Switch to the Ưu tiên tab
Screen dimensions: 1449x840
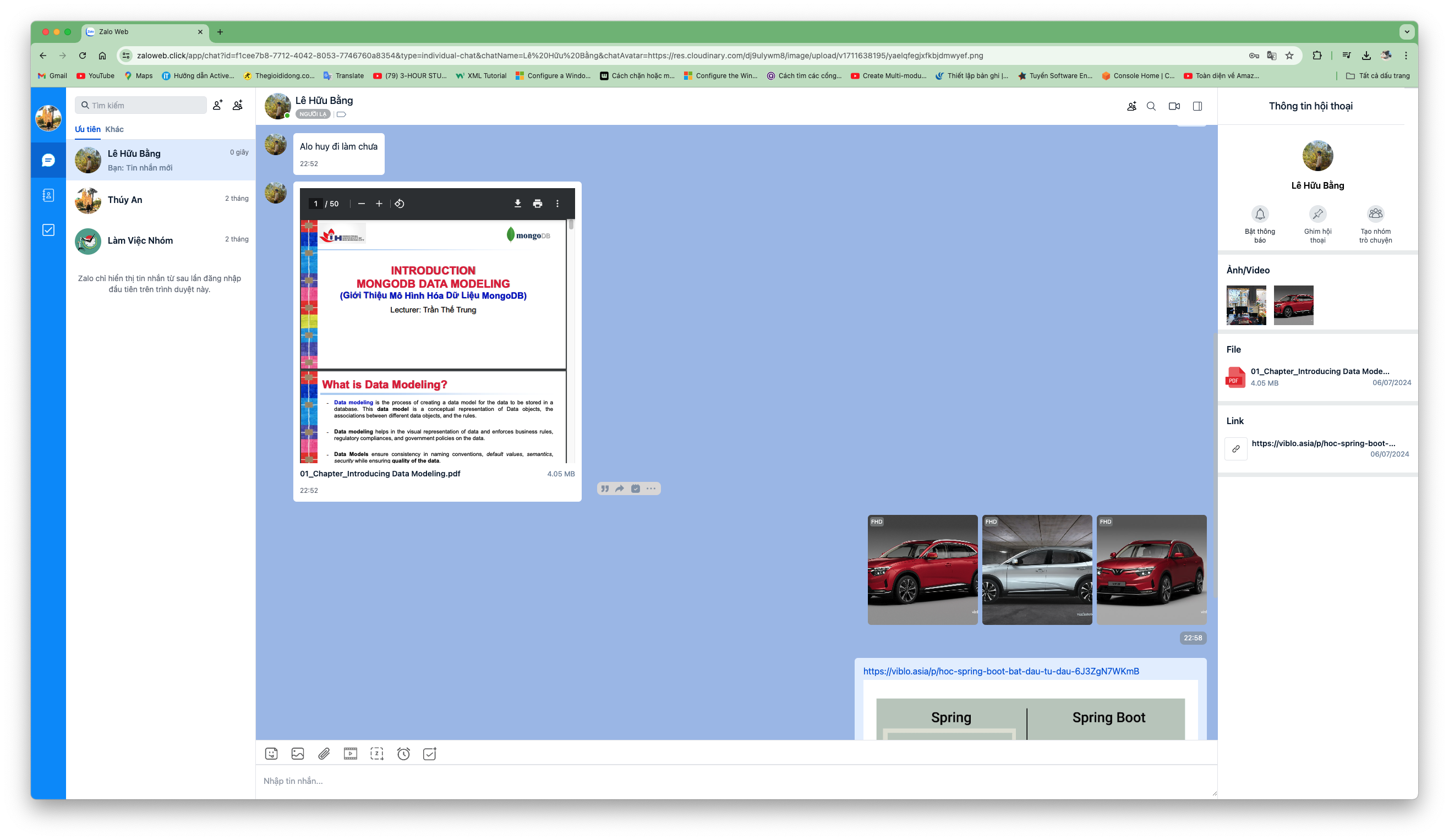coord(88,129)
